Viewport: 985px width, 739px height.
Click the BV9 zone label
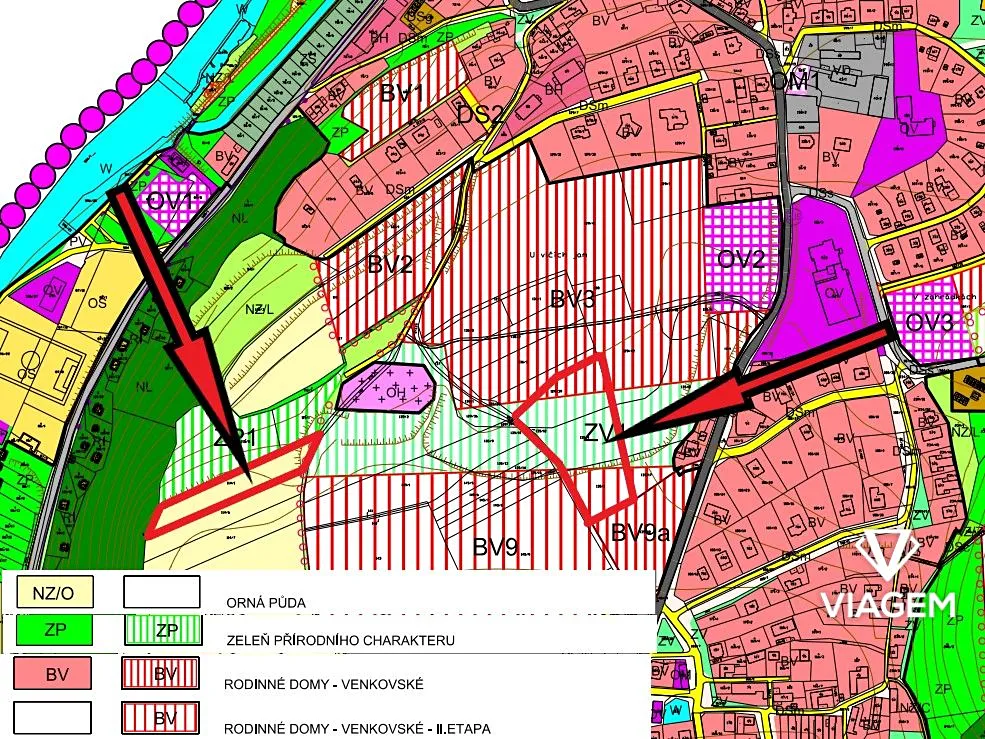click(495, 547)
